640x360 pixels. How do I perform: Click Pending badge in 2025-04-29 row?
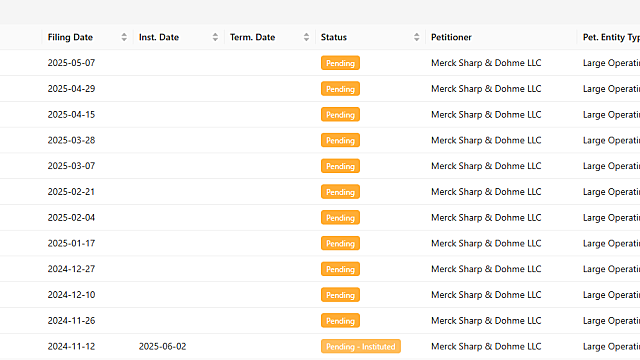click(340, 89)
